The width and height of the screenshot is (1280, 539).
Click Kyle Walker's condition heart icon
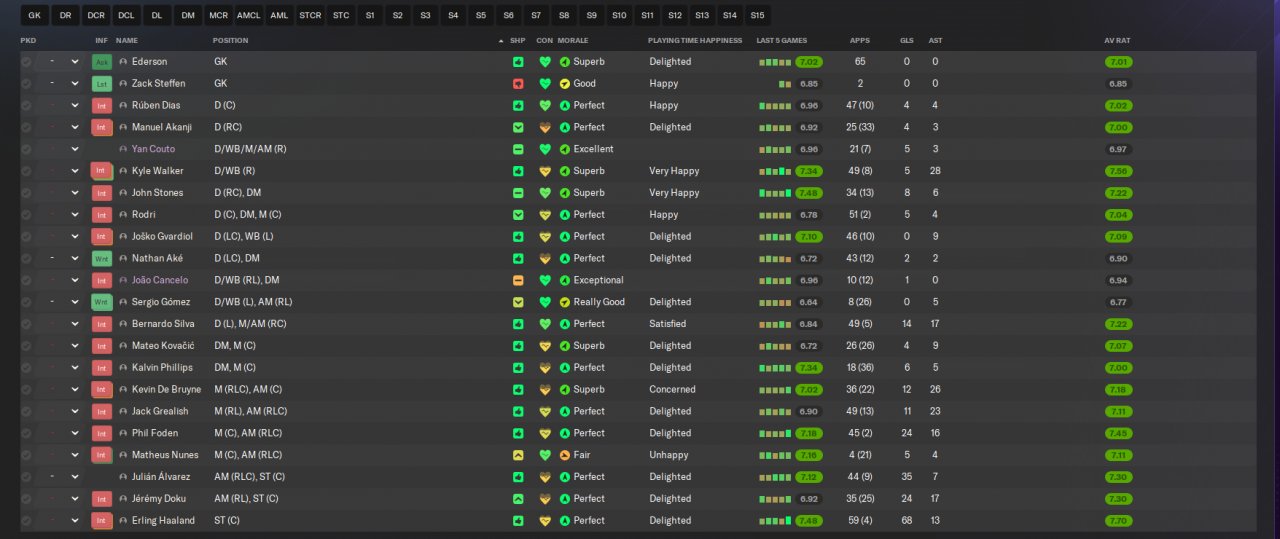(x=545, y=171)
